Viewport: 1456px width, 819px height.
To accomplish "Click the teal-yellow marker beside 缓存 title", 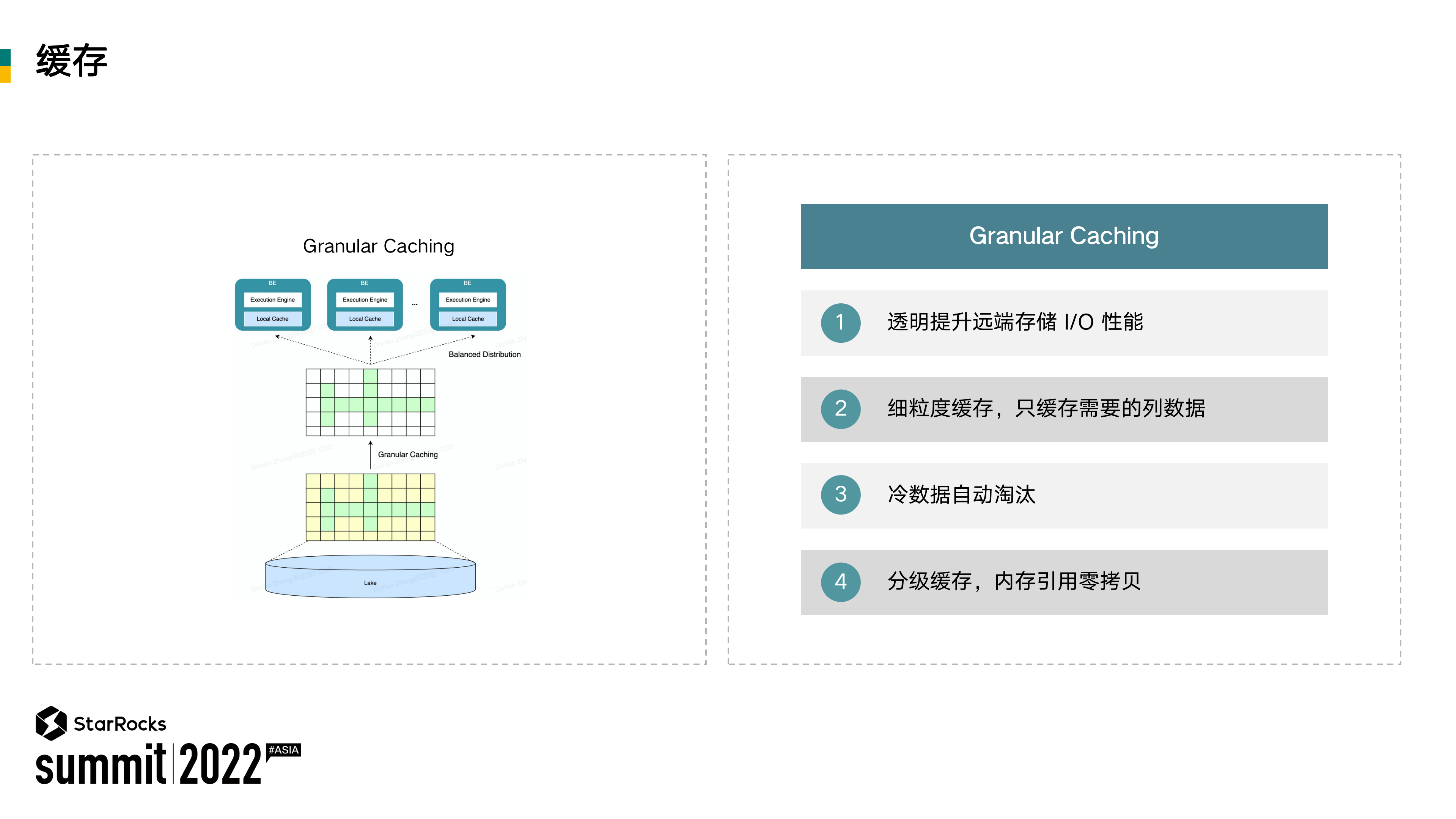I will tap(5, 66).
